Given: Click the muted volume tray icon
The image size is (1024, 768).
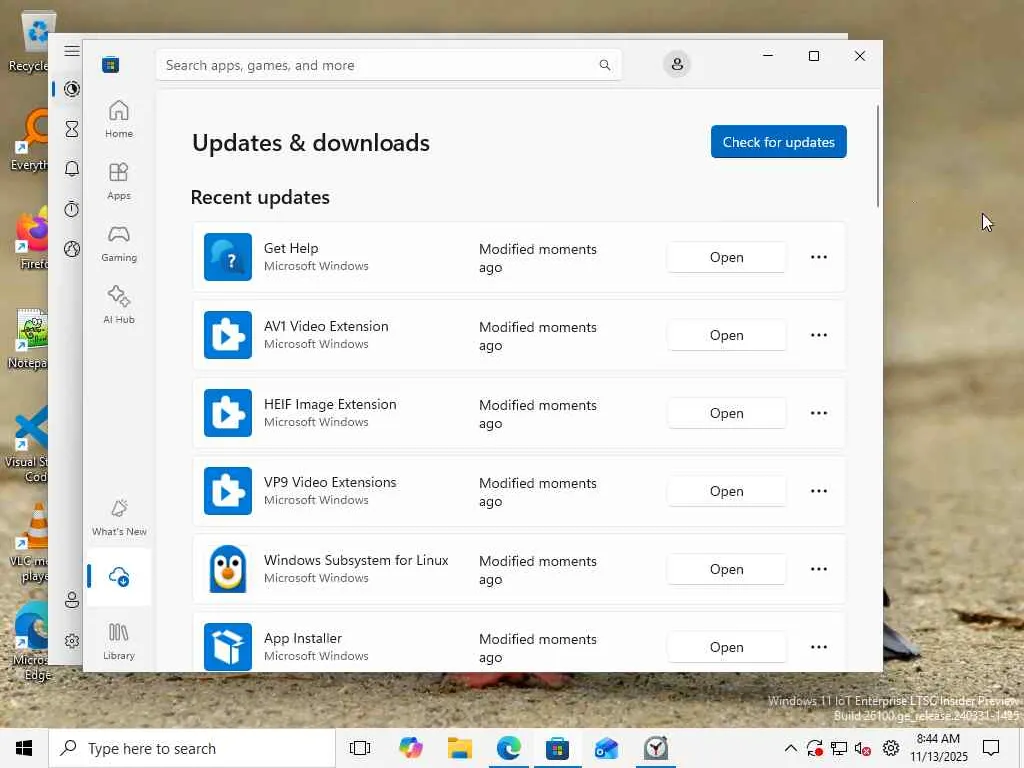Looking at the screenshot, I should [x=863, y=748].
